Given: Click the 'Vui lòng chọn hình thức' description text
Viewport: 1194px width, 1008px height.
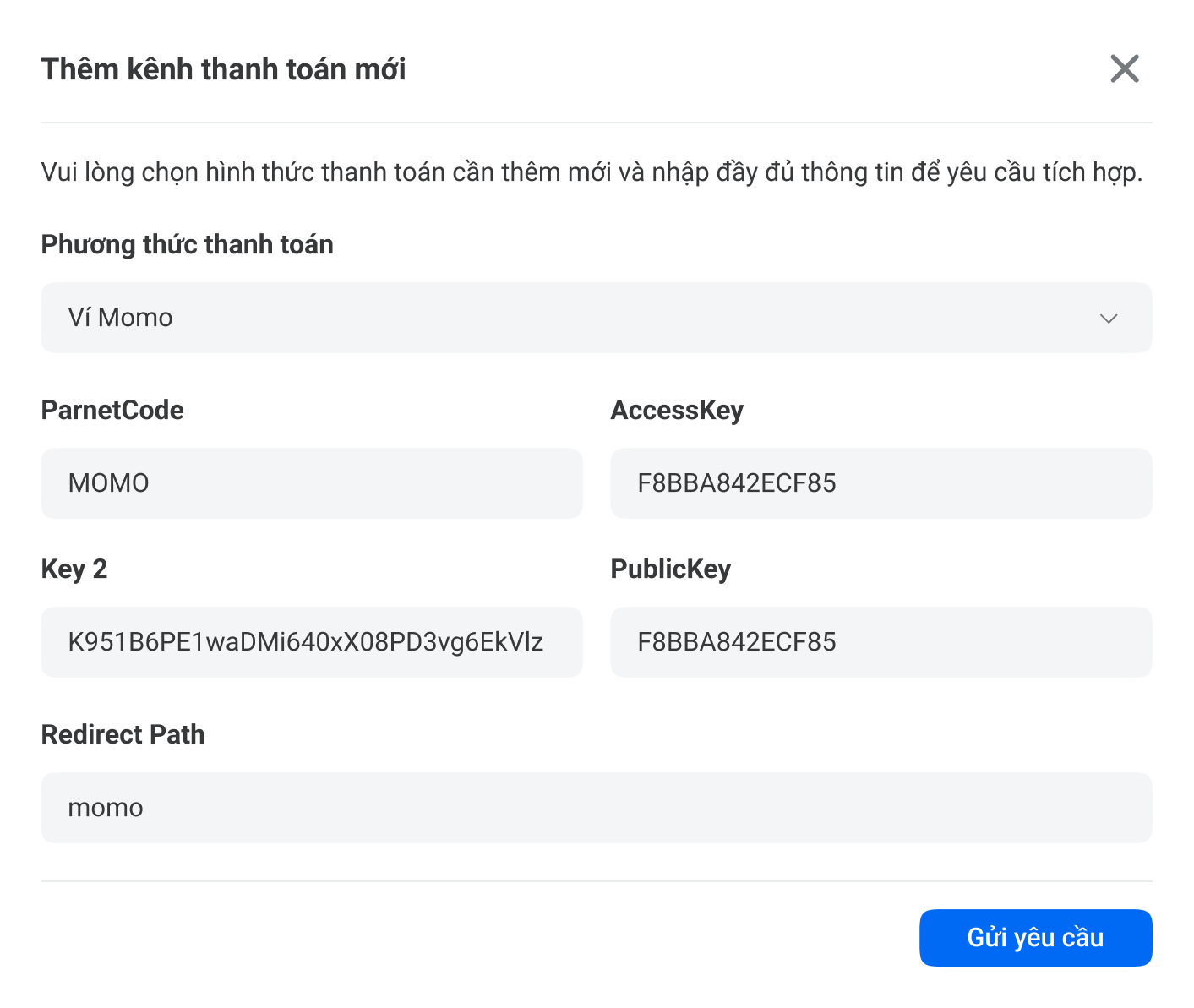Looking at the screenshot, I should [592, 172].
